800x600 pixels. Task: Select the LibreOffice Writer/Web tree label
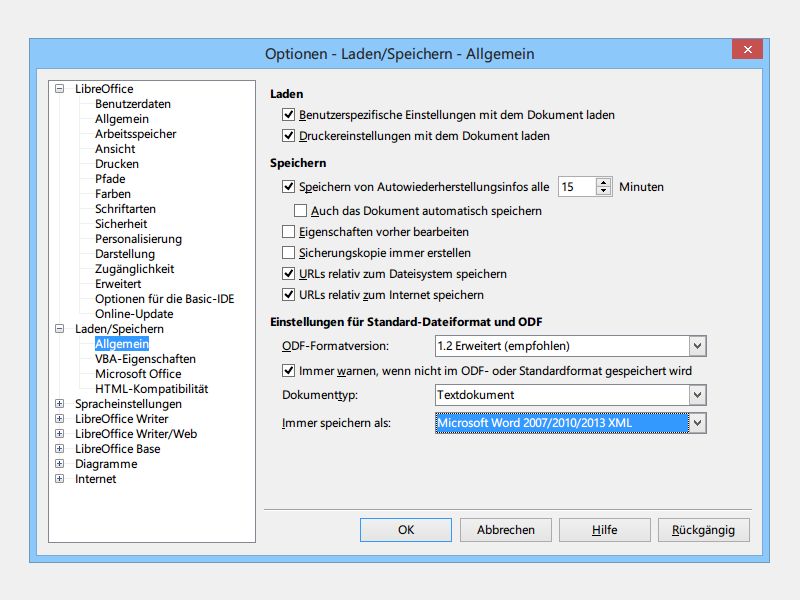(136, 434)
